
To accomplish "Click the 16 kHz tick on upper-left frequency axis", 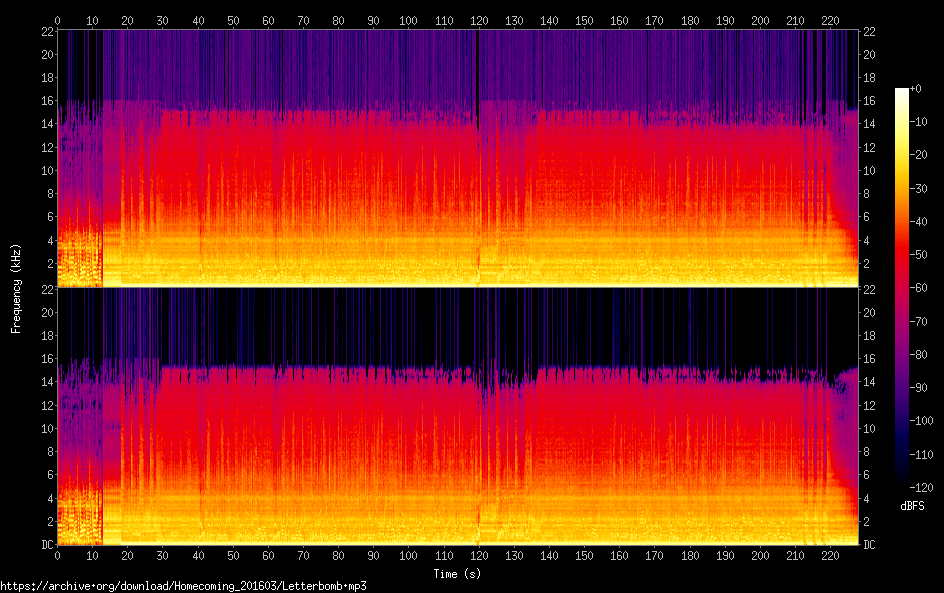I will point(46,101).
